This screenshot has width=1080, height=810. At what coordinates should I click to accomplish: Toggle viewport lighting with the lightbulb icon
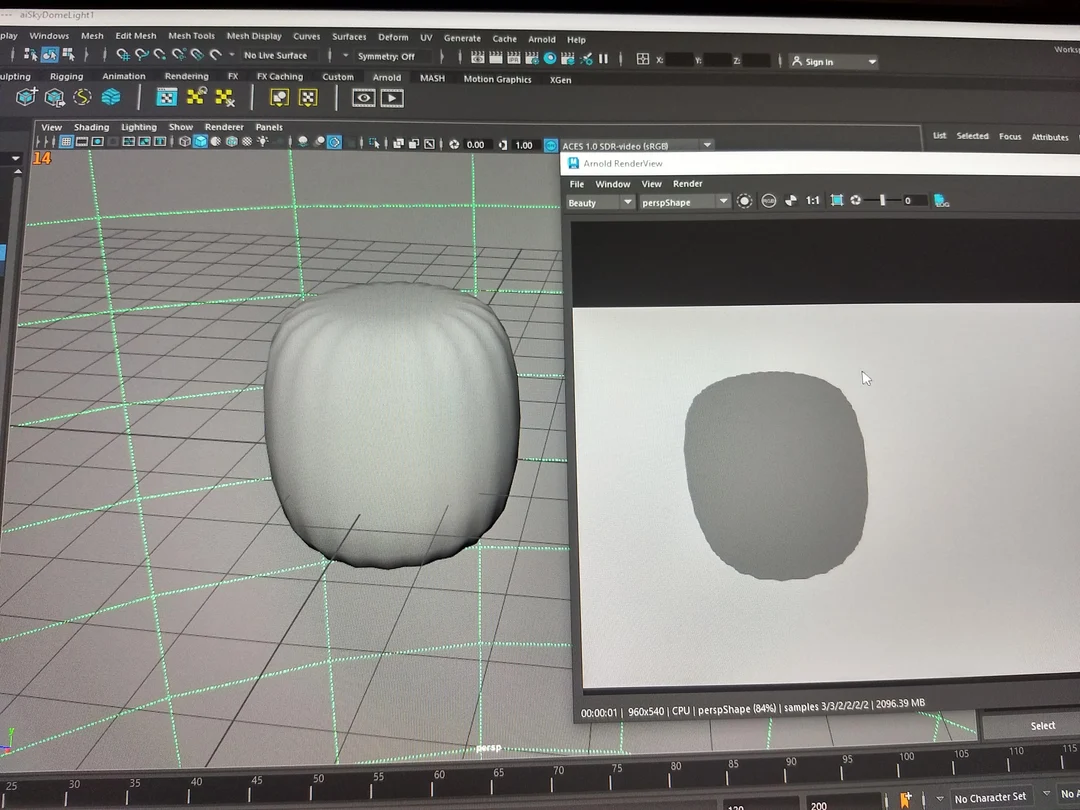[265, 141]
